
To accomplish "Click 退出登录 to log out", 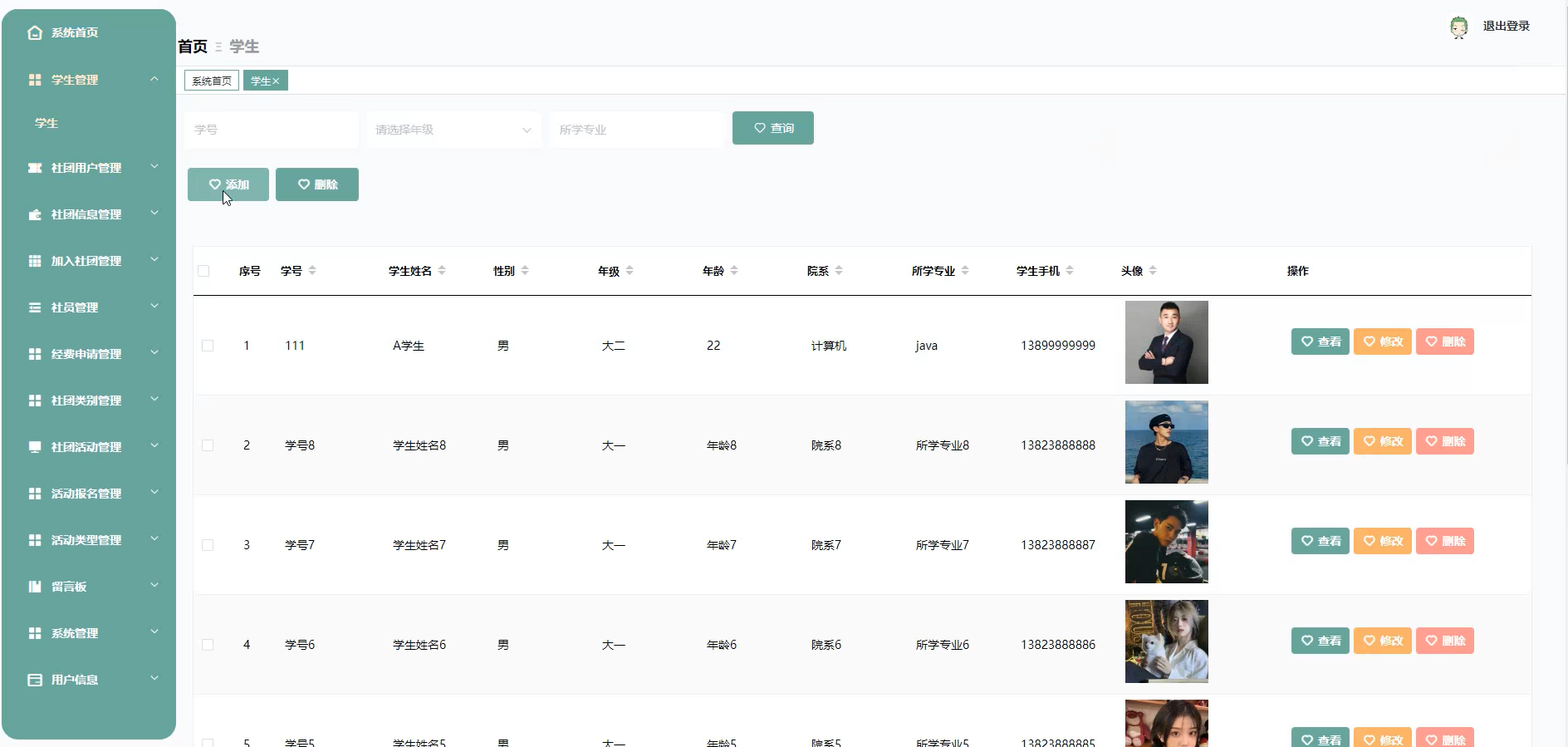I will pyautogui.click(x=1507, y=27).
